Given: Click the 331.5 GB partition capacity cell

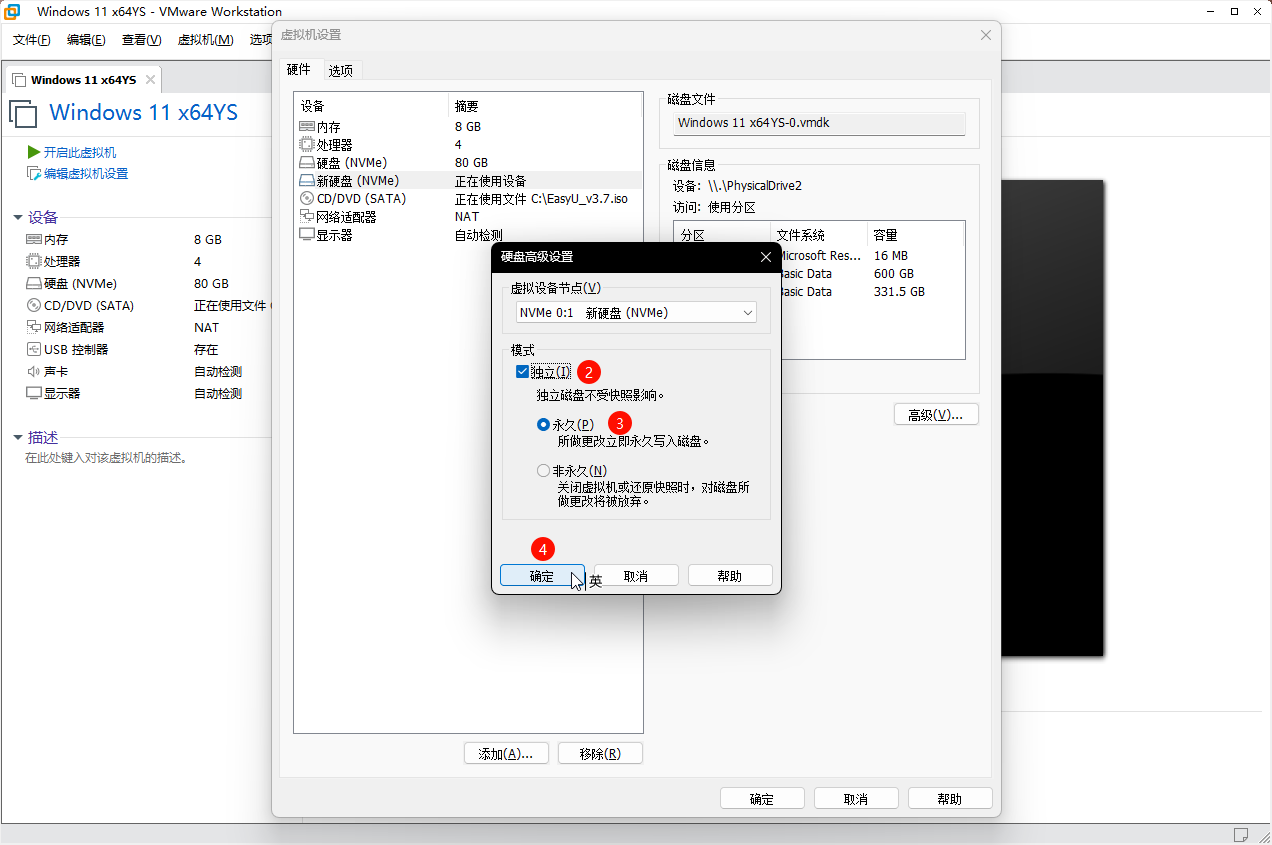Looking at the screenshot, I should click(x=899, y=292).
